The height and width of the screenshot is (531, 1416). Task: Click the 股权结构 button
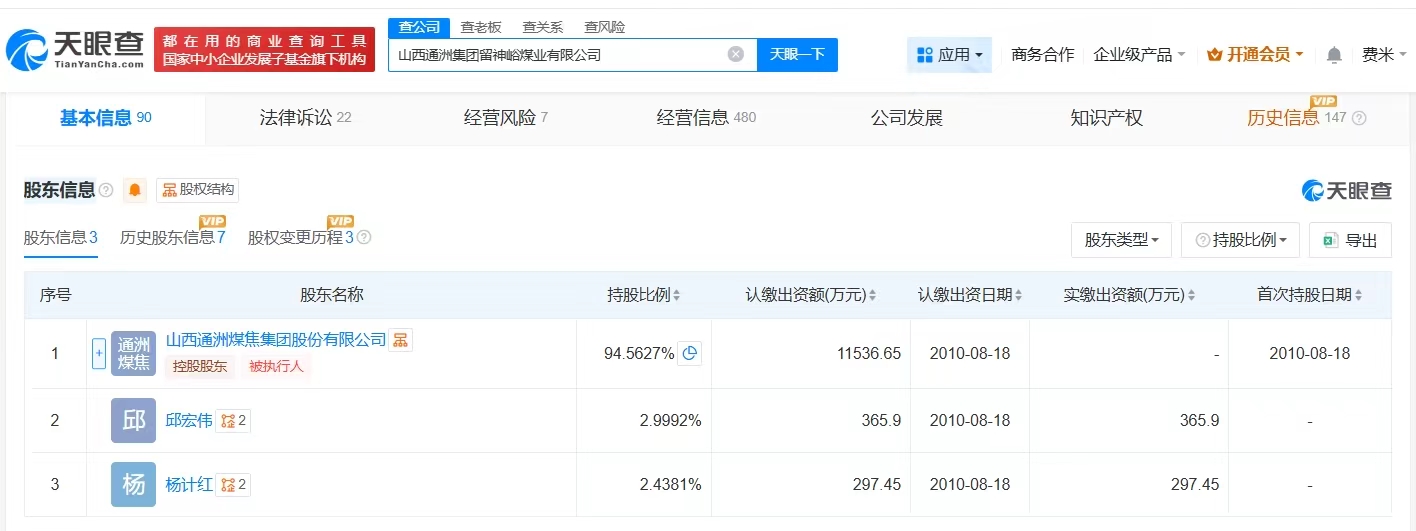tap(198, 190)
